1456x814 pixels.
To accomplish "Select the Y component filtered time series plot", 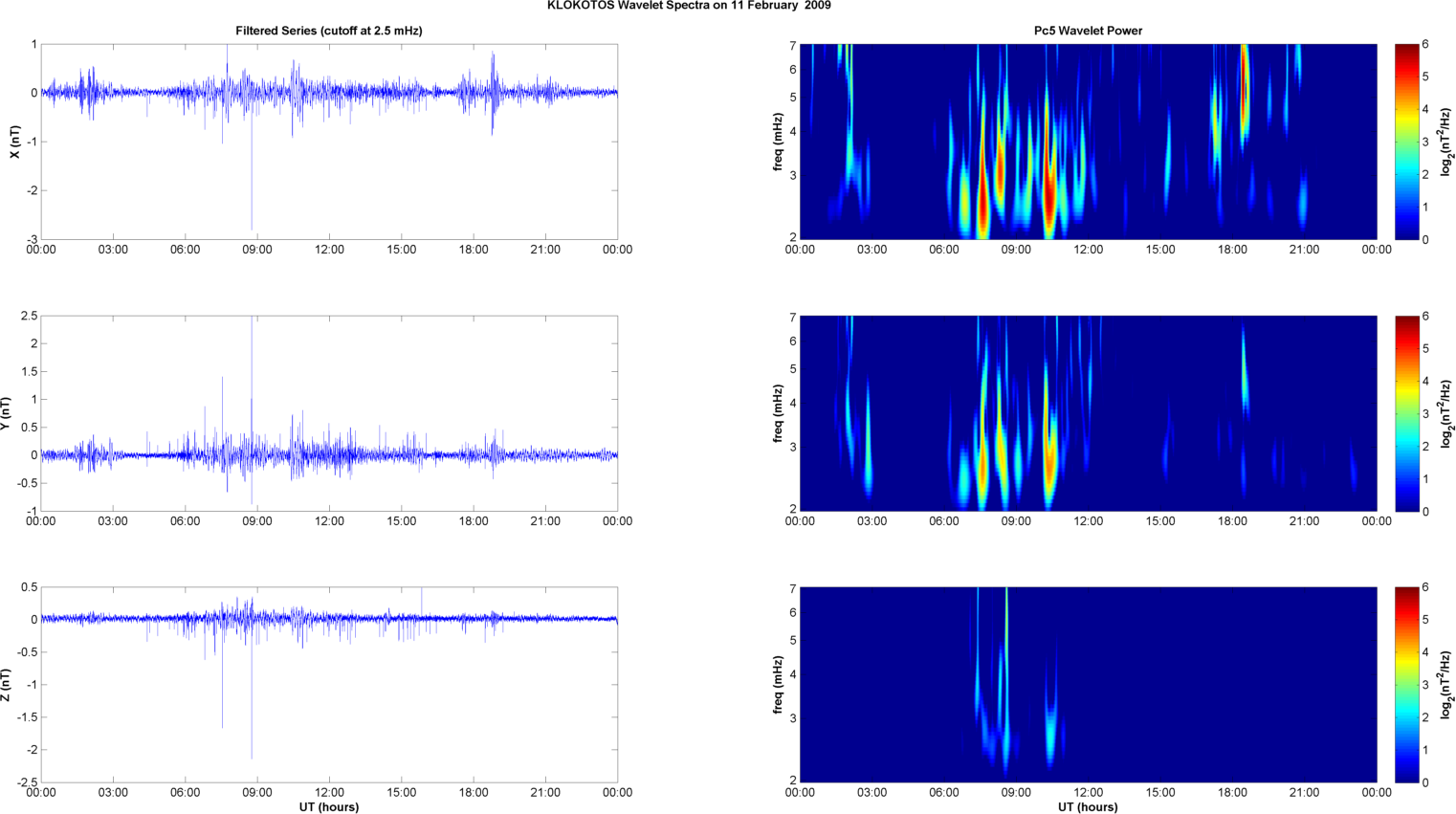I will click(328, 413).
